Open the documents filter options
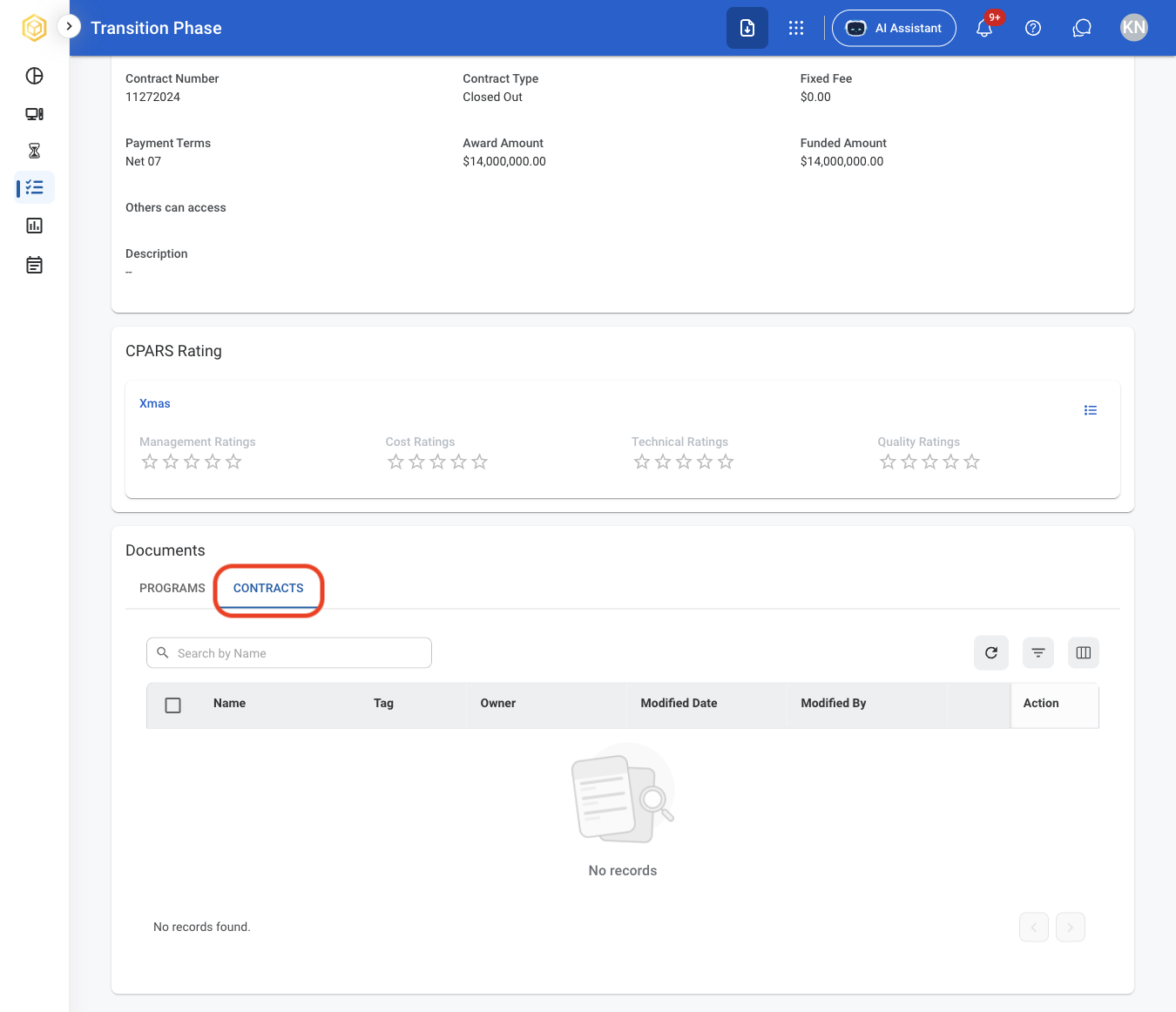Screen dimensions: 1176x1012 pyautogui.click(x=1038, y=652)
